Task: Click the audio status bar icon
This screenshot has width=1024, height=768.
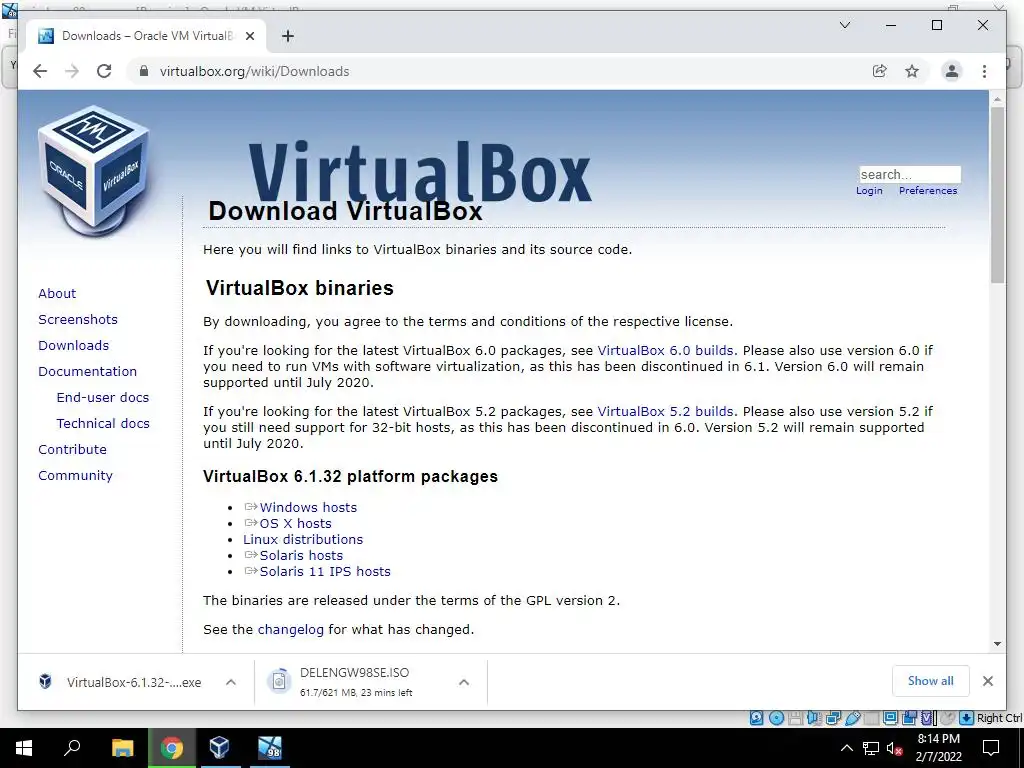Action: click(814, 718)
